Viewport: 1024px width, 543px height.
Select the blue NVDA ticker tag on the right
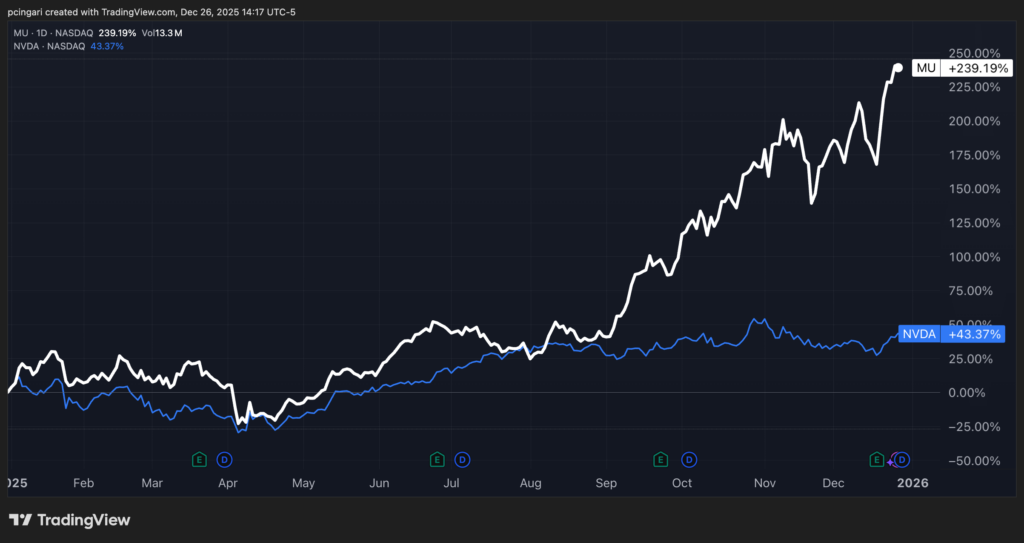point(919,334)
